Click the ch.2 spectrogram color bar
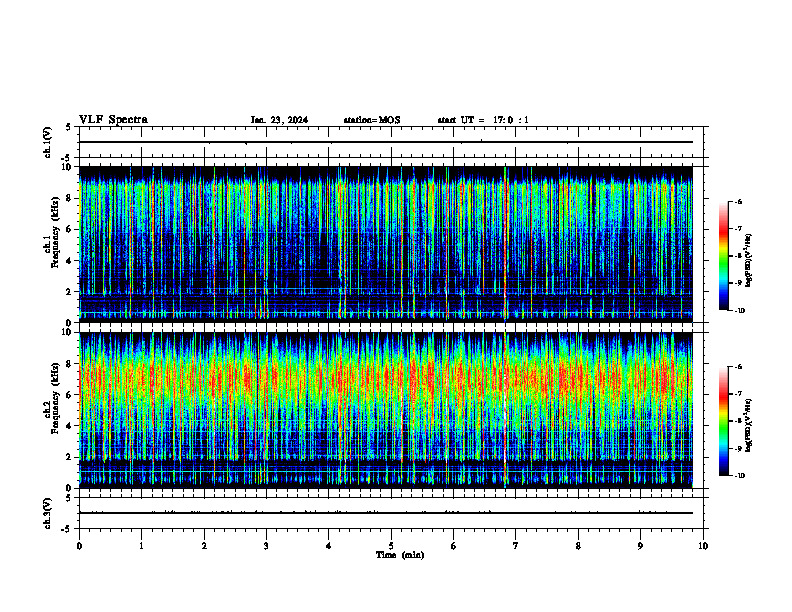Image resolution: width=792 pixels, height=612 pixels. pyautogui.click(x=724, y=421)
